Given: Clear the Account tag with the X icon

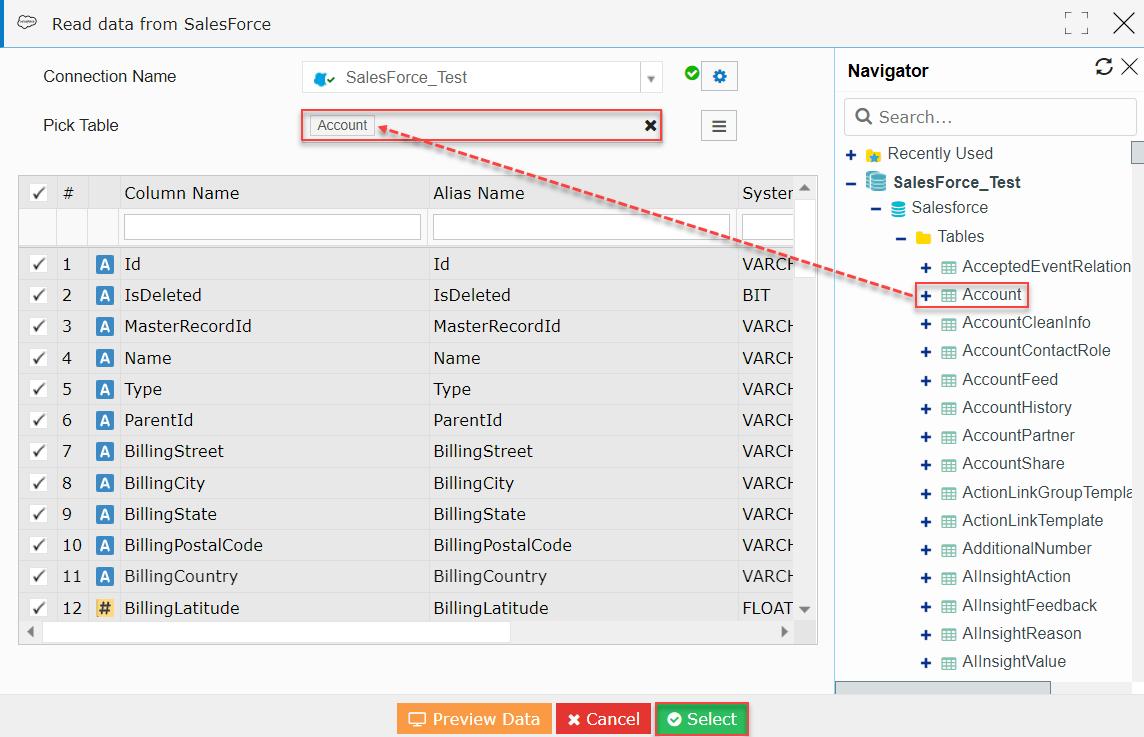Looking at the screenshot, I should pos(651,126).
